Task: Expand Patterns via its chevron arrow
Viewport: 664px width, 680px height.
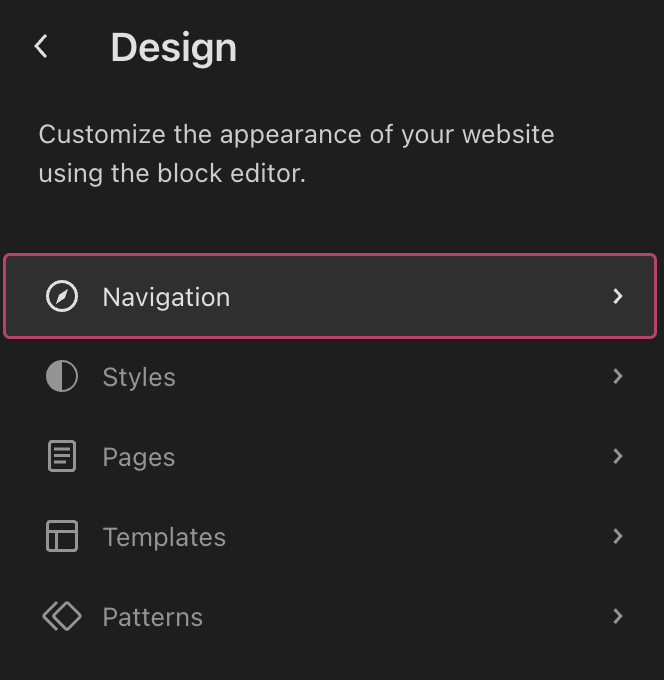Action: click(618, 616)
